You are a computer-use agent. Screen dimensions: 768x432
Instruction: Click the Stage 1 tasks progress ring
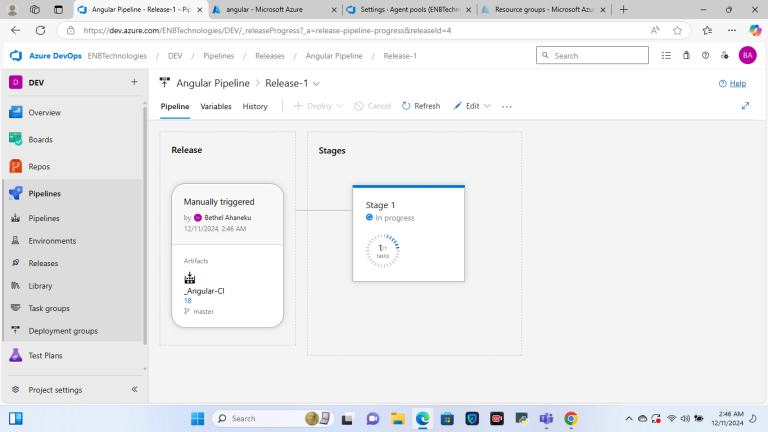point(383,250)
